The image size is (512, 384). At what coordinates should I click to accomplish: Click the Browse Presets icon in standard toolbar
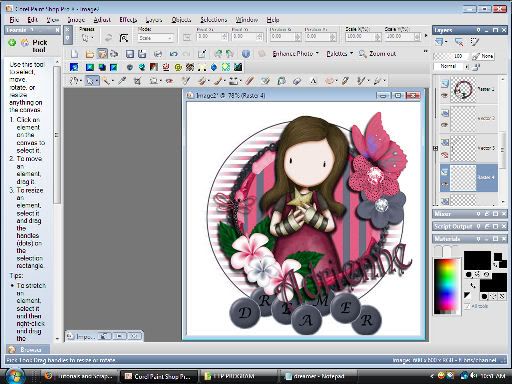click(x=102, y=54)
